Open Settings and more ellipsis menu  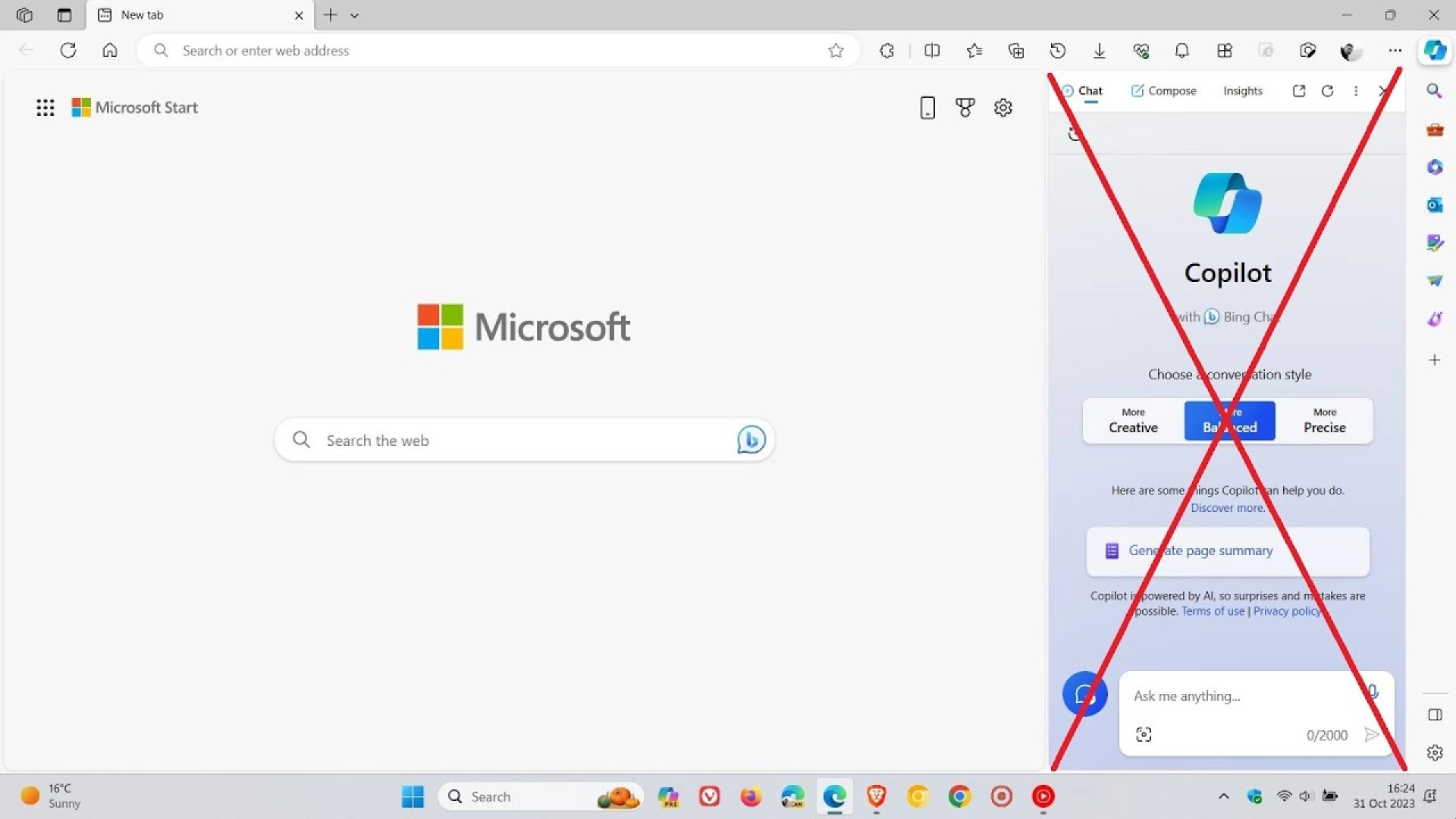pyautogui.click(x=1395, y=51)
